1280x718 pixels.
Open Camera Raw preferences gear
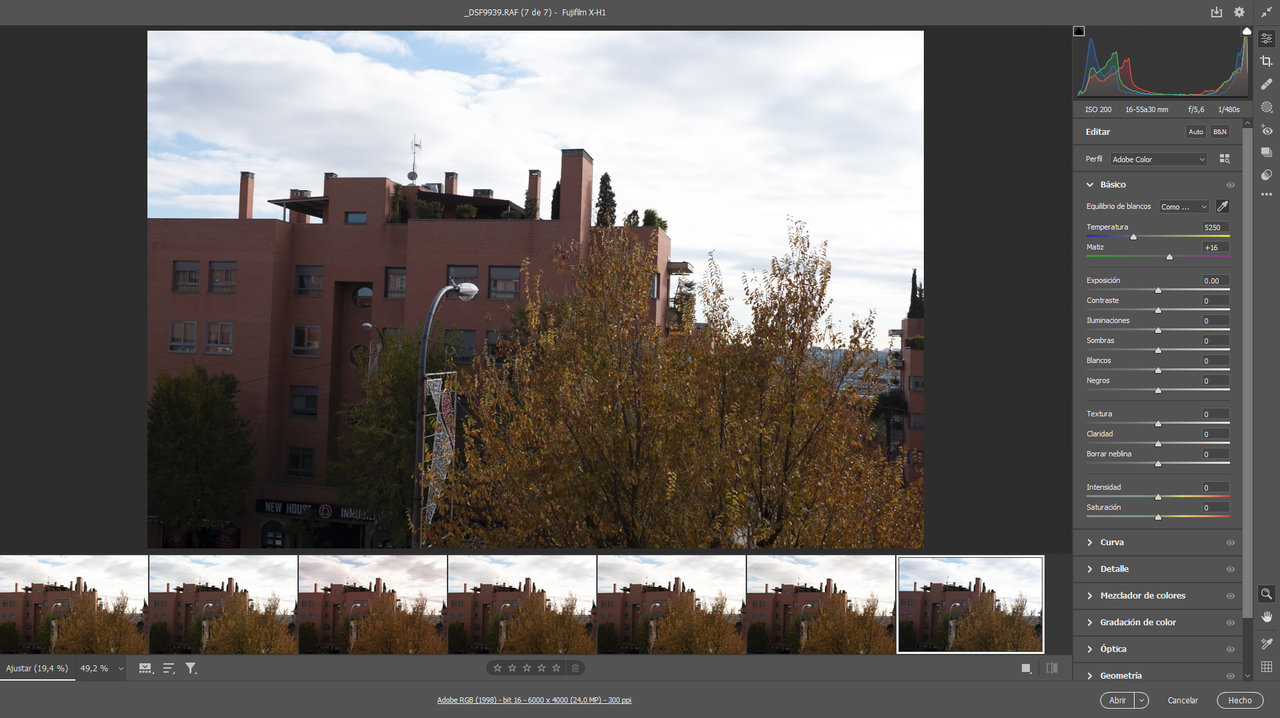click(1239, 12)
